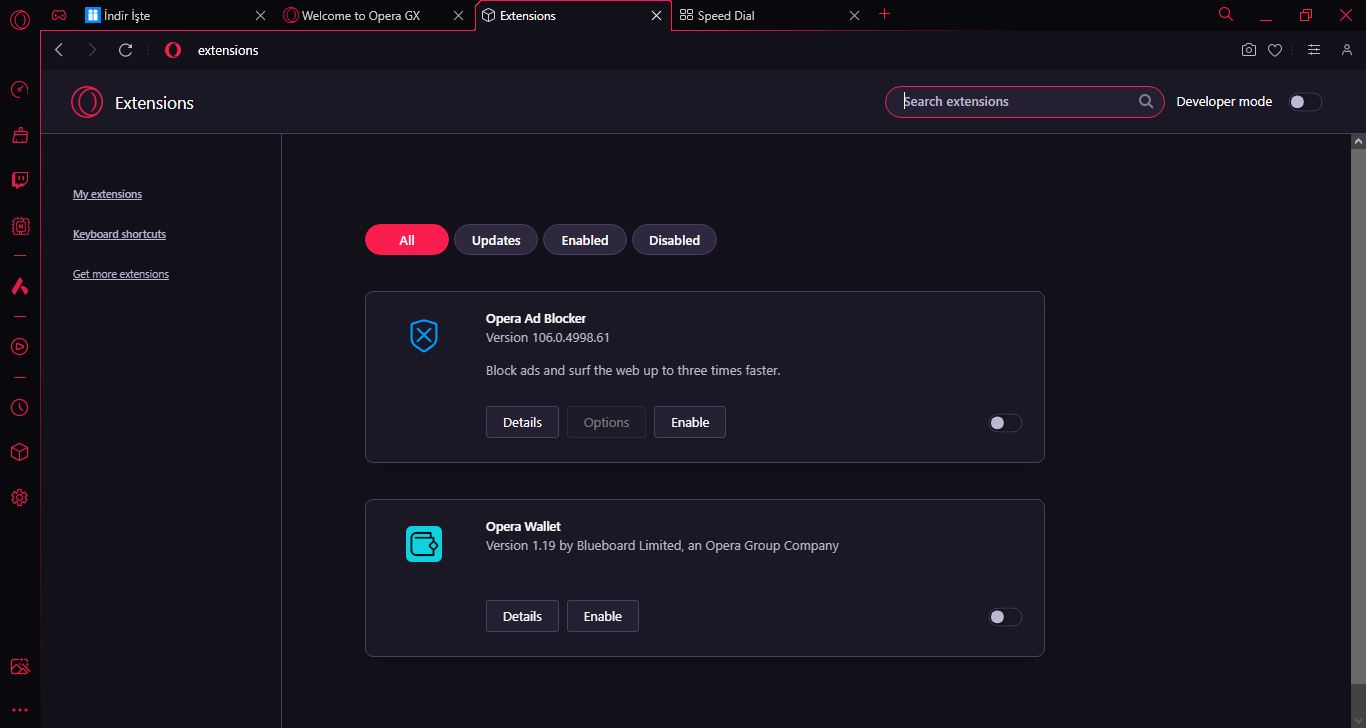Click the Opera Wallet icon

tap(424, 544)
